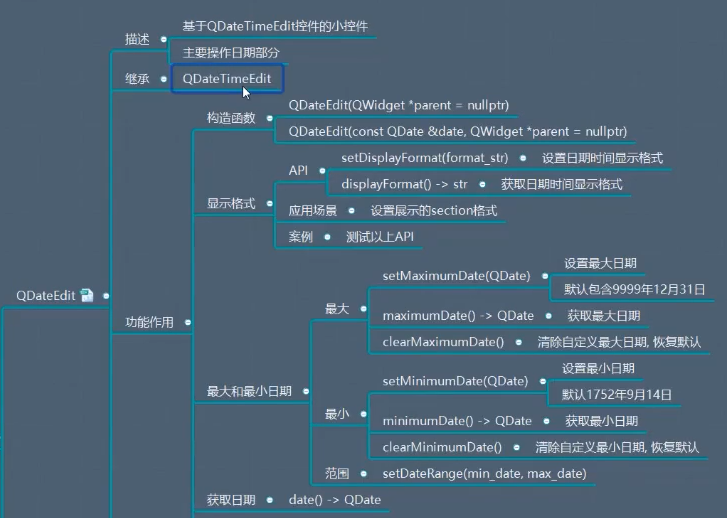Collapse the 获取日期 branch toggle
This screenshot has height=518, width=727.
(270, 500)
